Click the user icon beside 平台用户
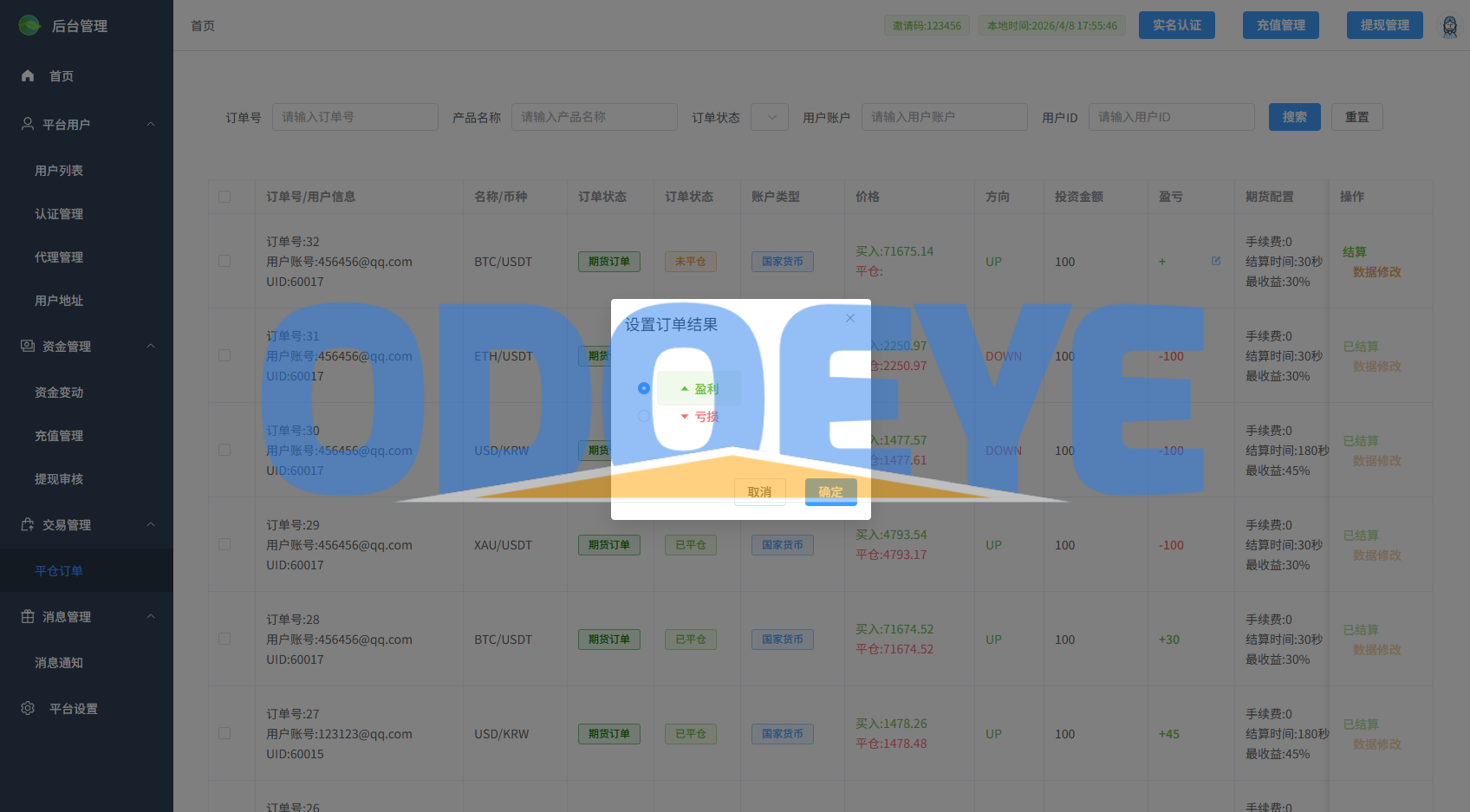 click(x=28, y=124)
